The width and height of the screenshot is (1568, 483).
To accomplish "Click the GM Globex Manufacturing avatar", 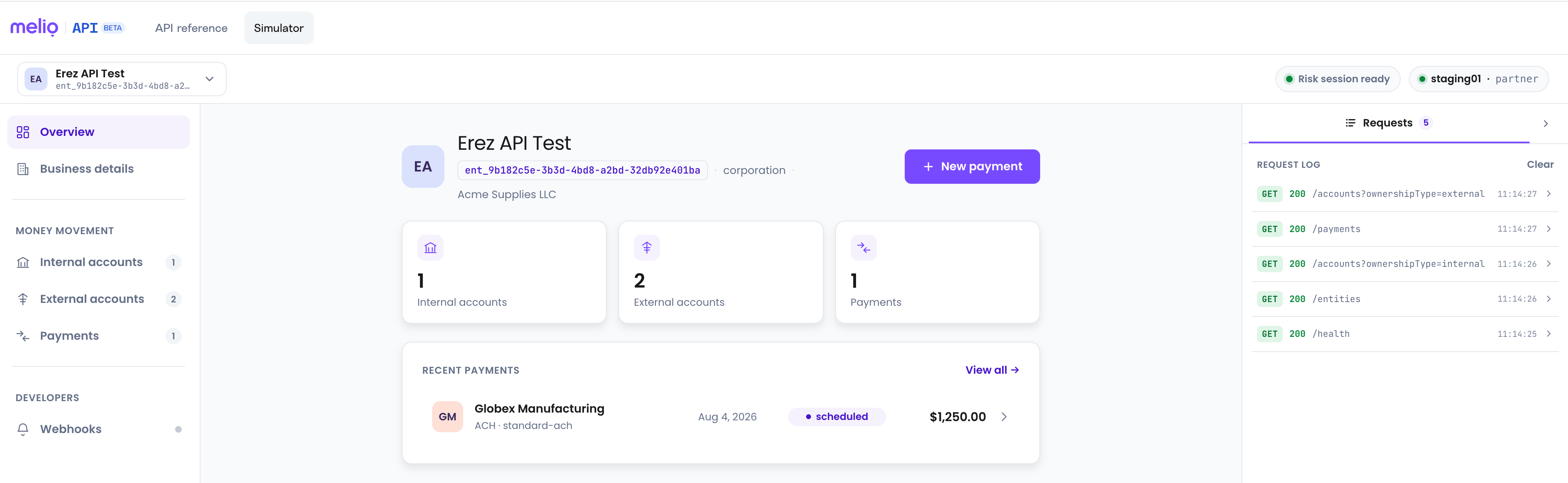I will [447, 417].
